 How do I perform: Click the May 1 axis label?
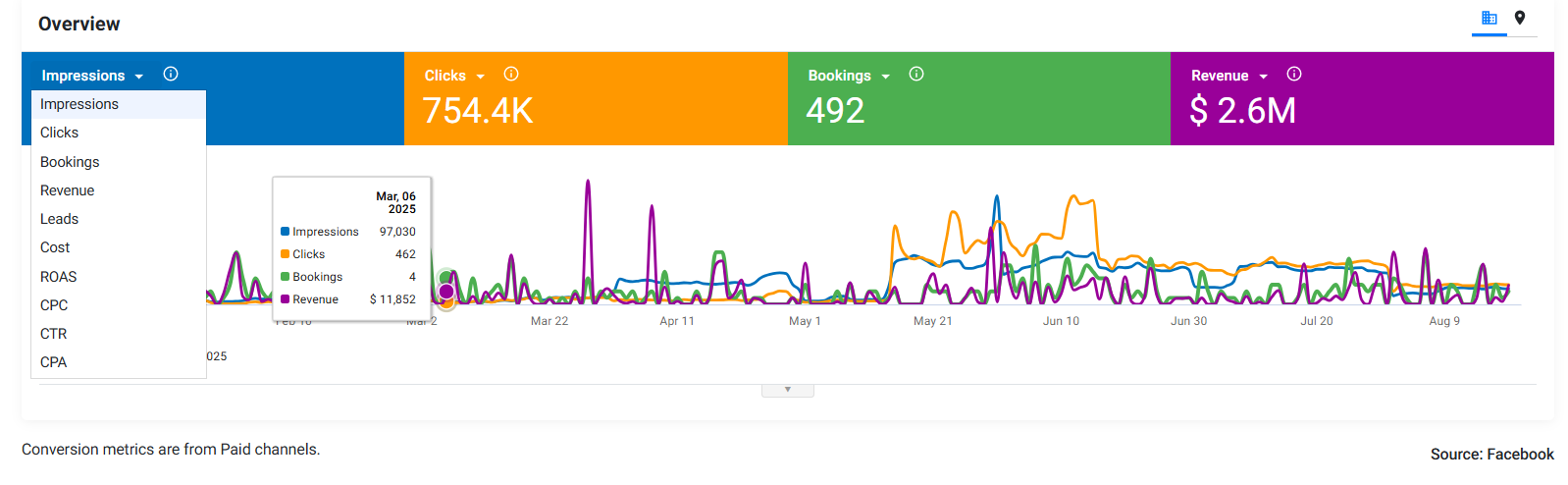click(805, 321)
